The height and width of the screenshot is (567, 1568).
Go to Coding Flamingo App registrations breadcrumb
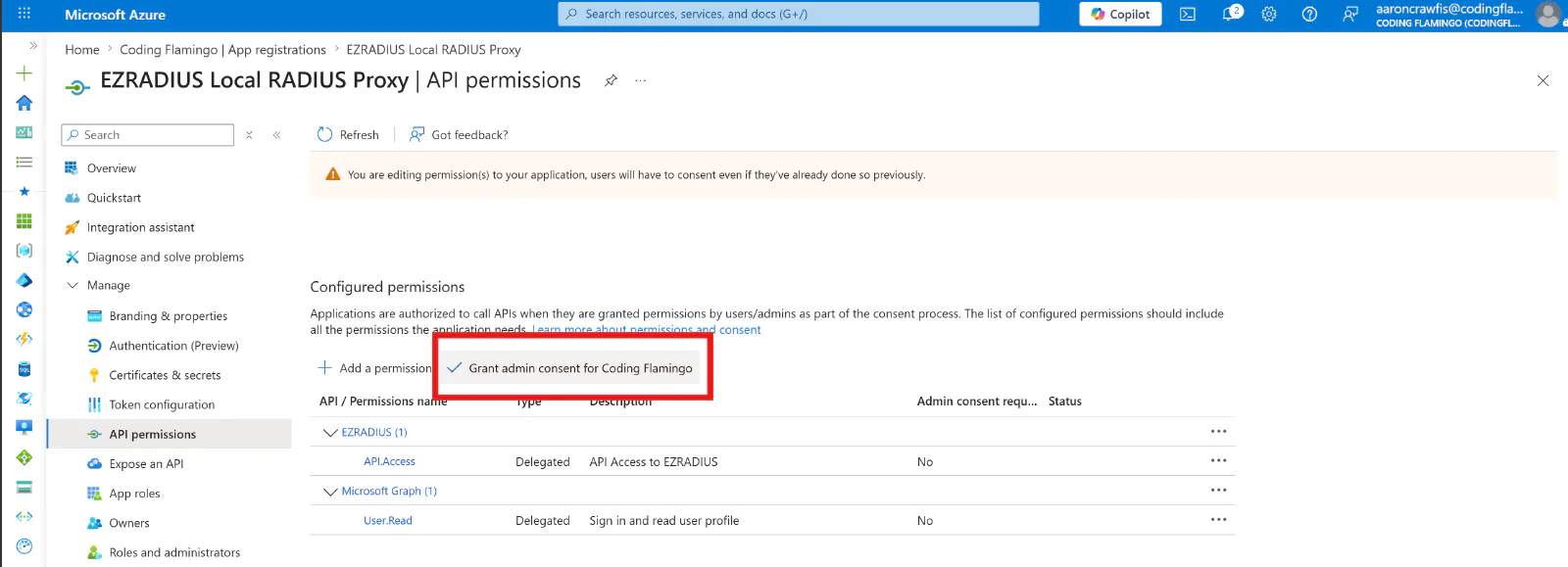click(x=222, y=50)
